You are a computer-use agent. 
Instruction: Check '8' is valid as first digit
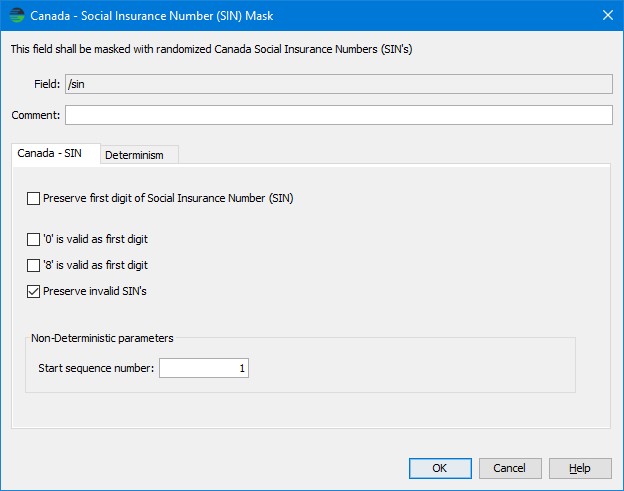33,265
